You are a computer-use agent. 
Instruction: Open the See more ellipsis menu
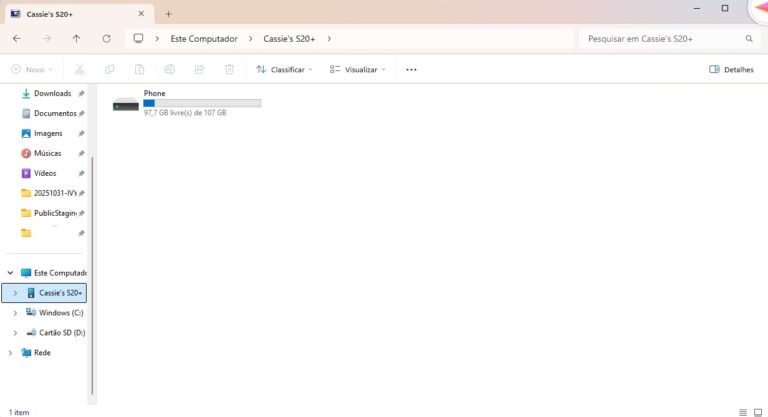pyautogui.click(x=411, y=70)
